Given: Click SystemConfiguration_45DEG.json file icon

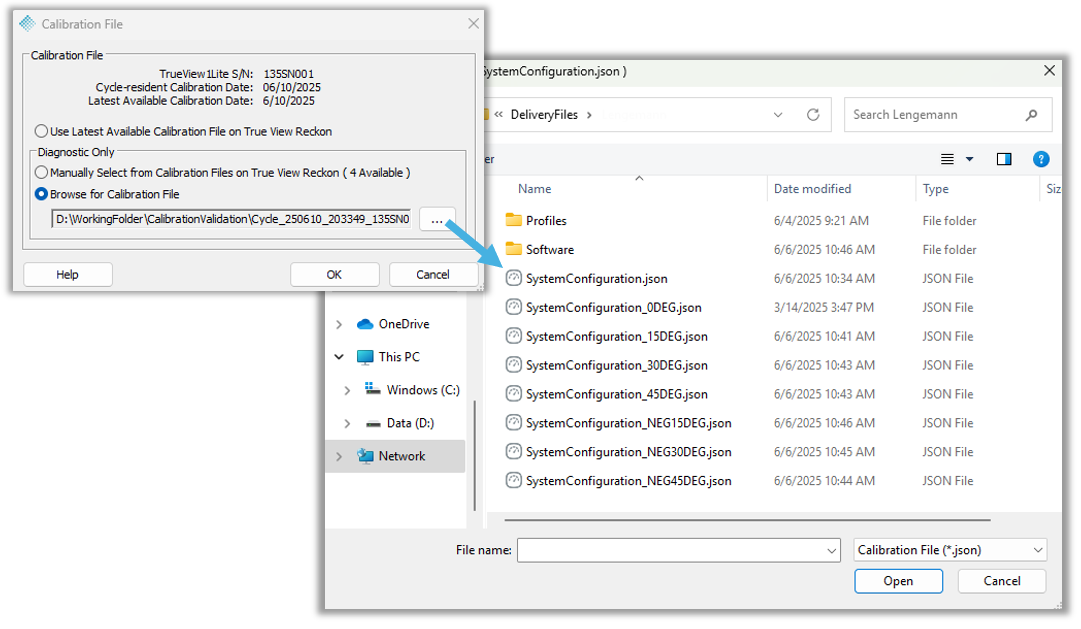Looking at the screenshot, I should click(514, 394).
